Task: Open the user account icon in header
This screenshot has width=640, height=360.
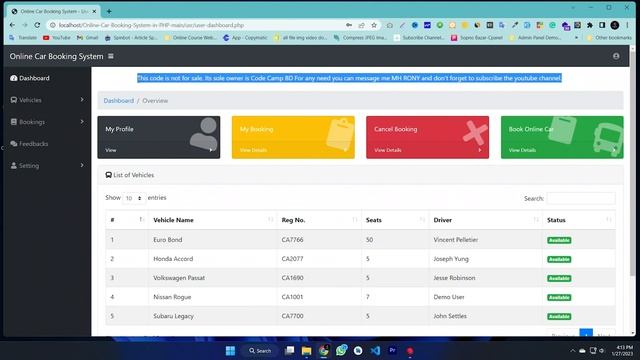Action: click(x=616, y=56)
